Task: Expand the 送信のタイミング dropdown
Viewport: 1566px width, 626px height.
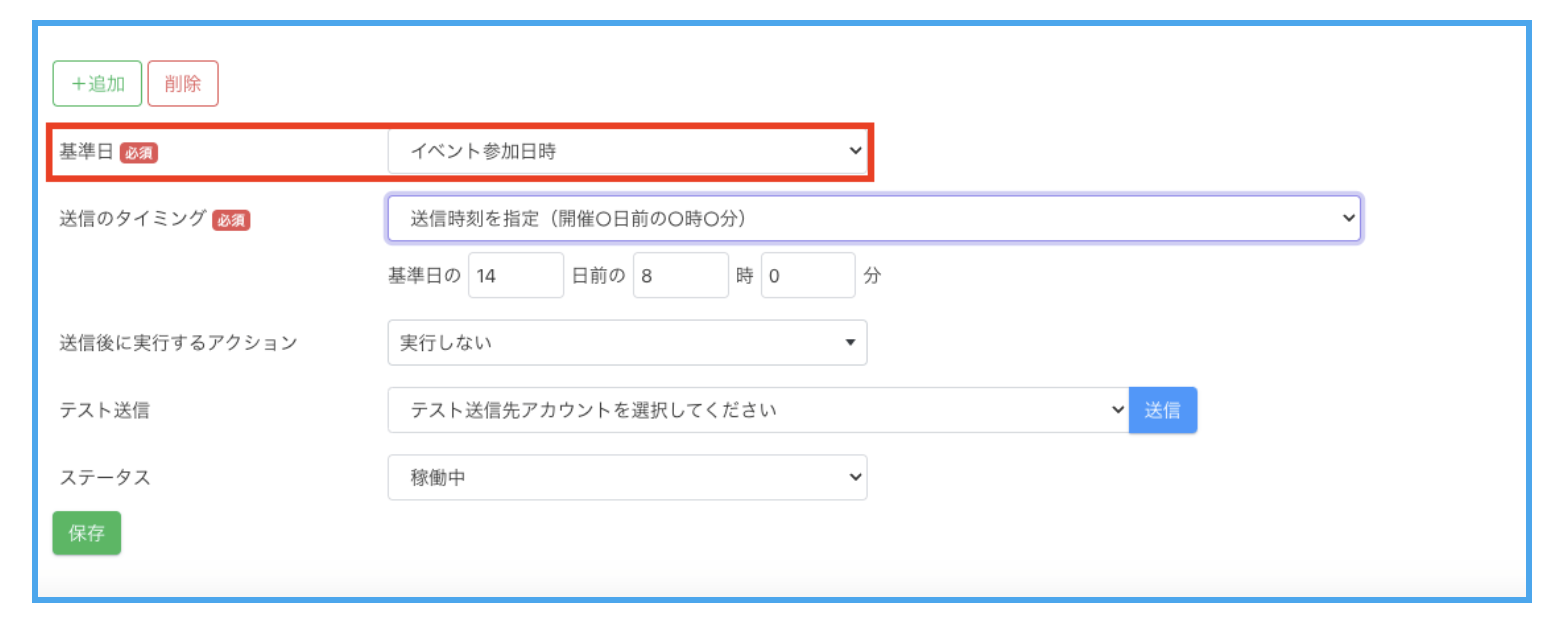Action: (x=873, y=219)
